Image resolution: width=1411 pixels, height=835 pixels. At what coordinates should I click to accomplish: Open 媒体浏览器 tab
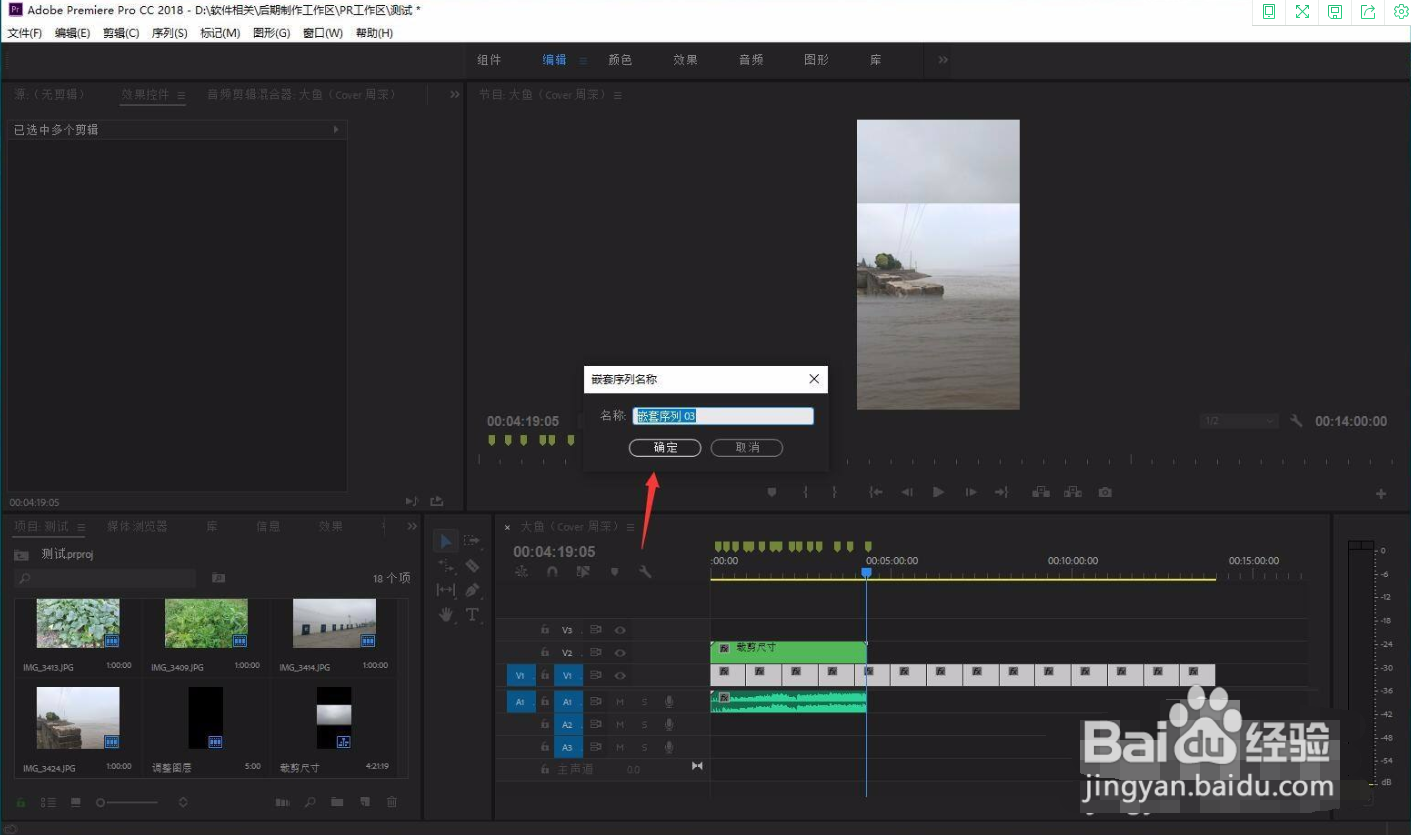pyautogui.click(x=137, y=526)
